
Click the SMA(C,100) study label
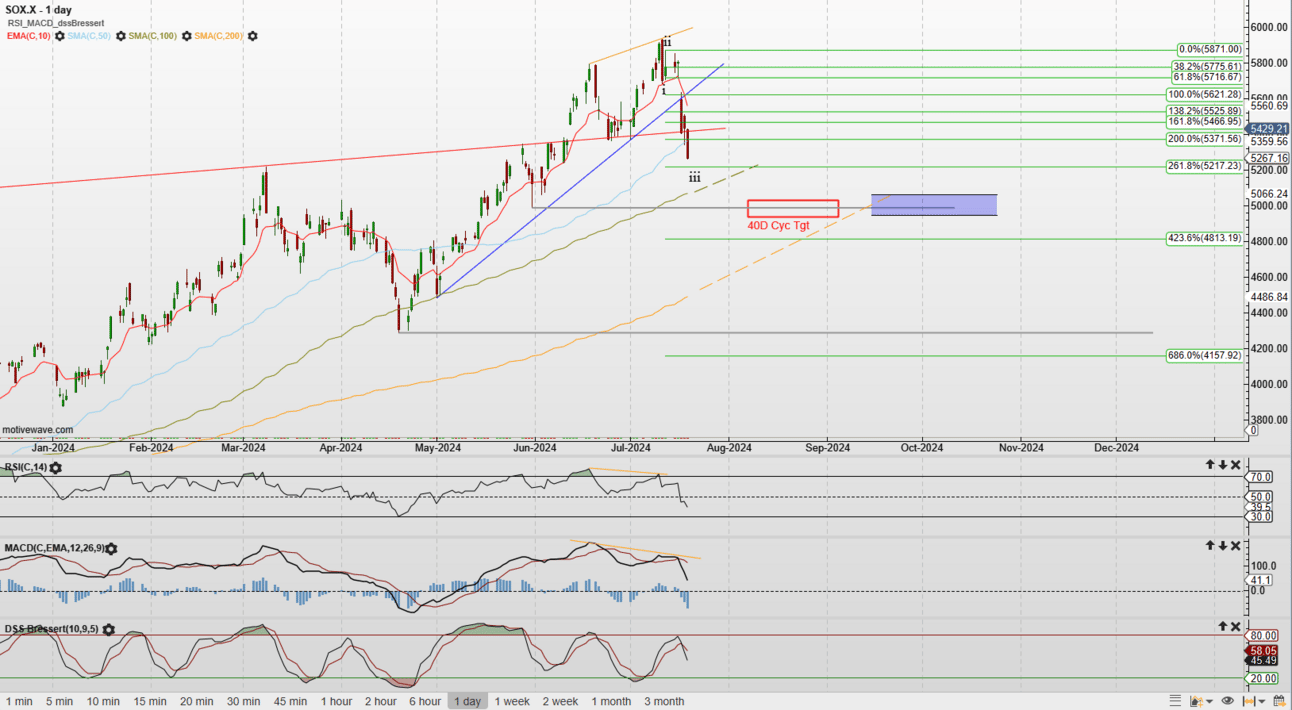coord(152,36)
